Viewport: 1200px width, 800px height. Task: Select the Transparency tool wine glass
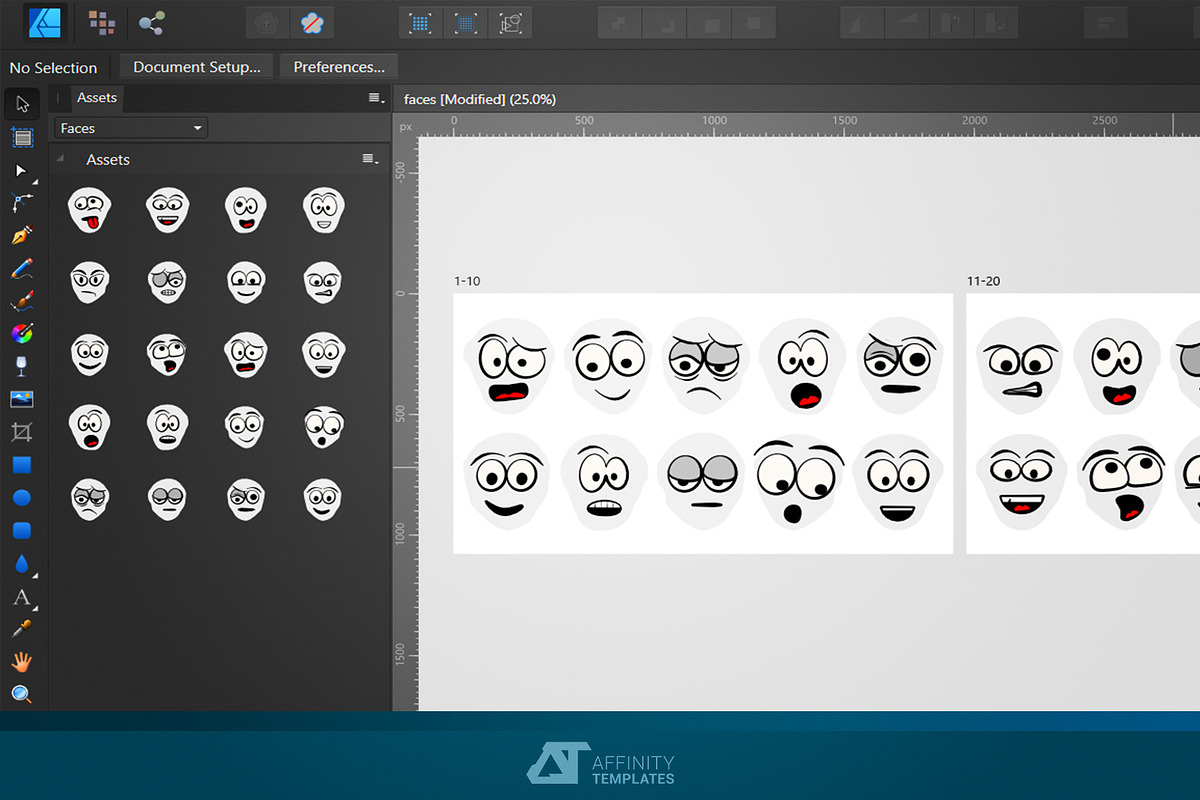[22, 366]
